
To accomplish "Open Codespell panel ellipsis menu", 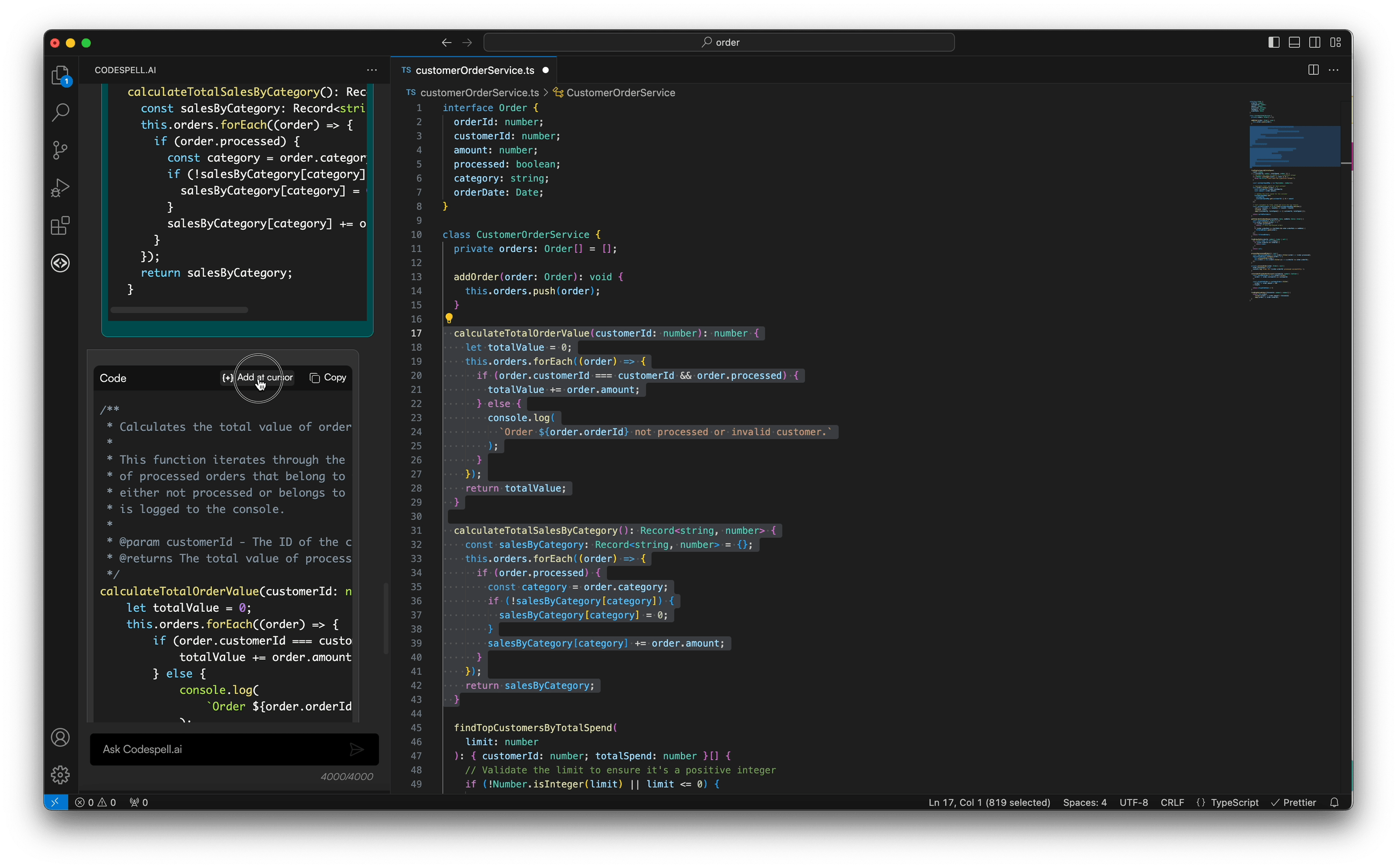I will tap(371, 69).
